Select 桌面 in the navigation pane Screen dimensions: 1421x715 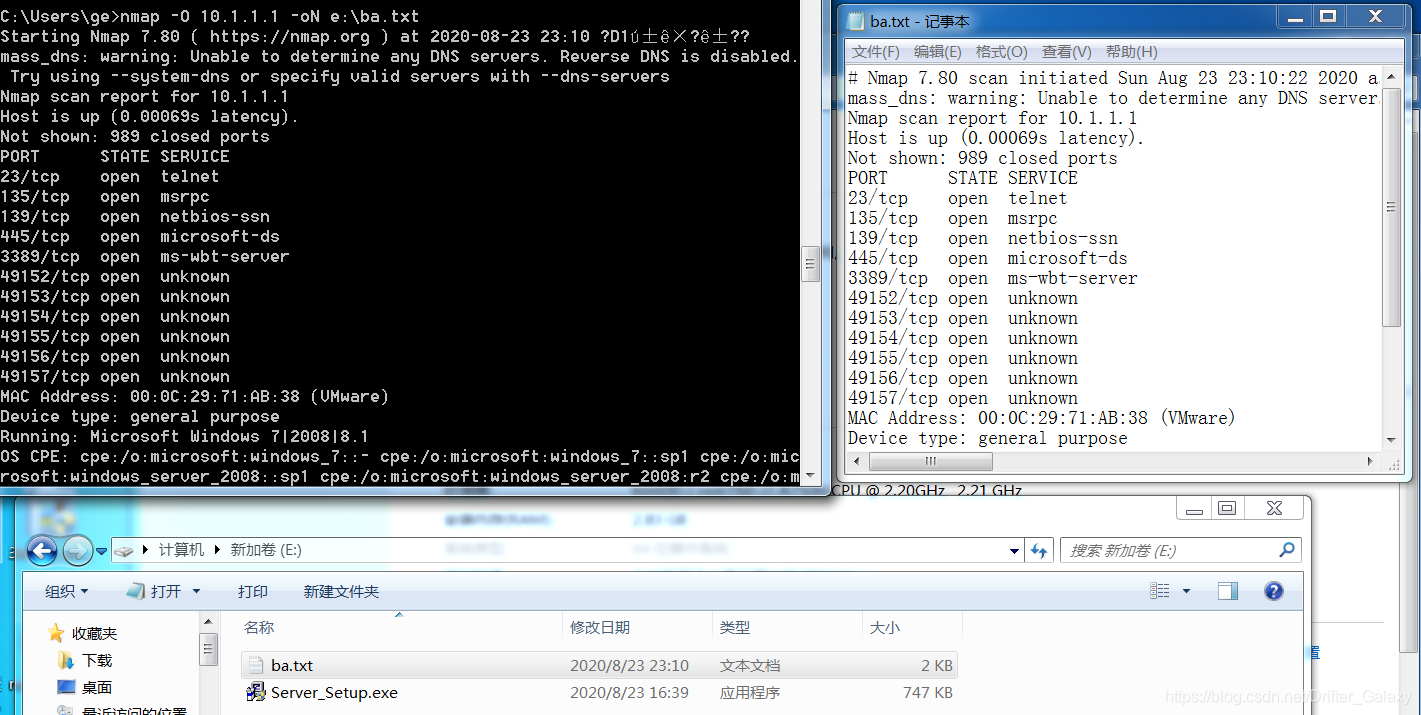[97, 687]
